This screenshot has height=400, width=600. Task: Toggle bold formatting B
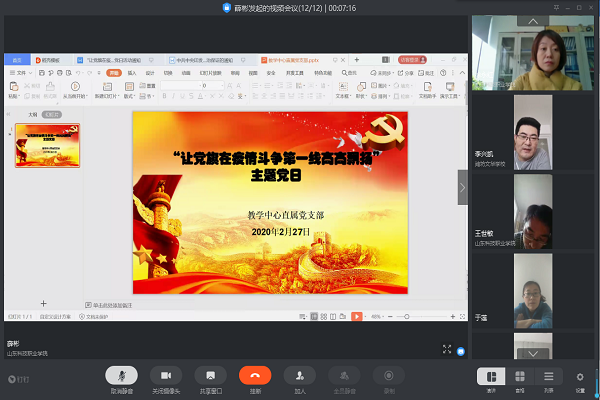pyautogui.click(x=165, y=96)
